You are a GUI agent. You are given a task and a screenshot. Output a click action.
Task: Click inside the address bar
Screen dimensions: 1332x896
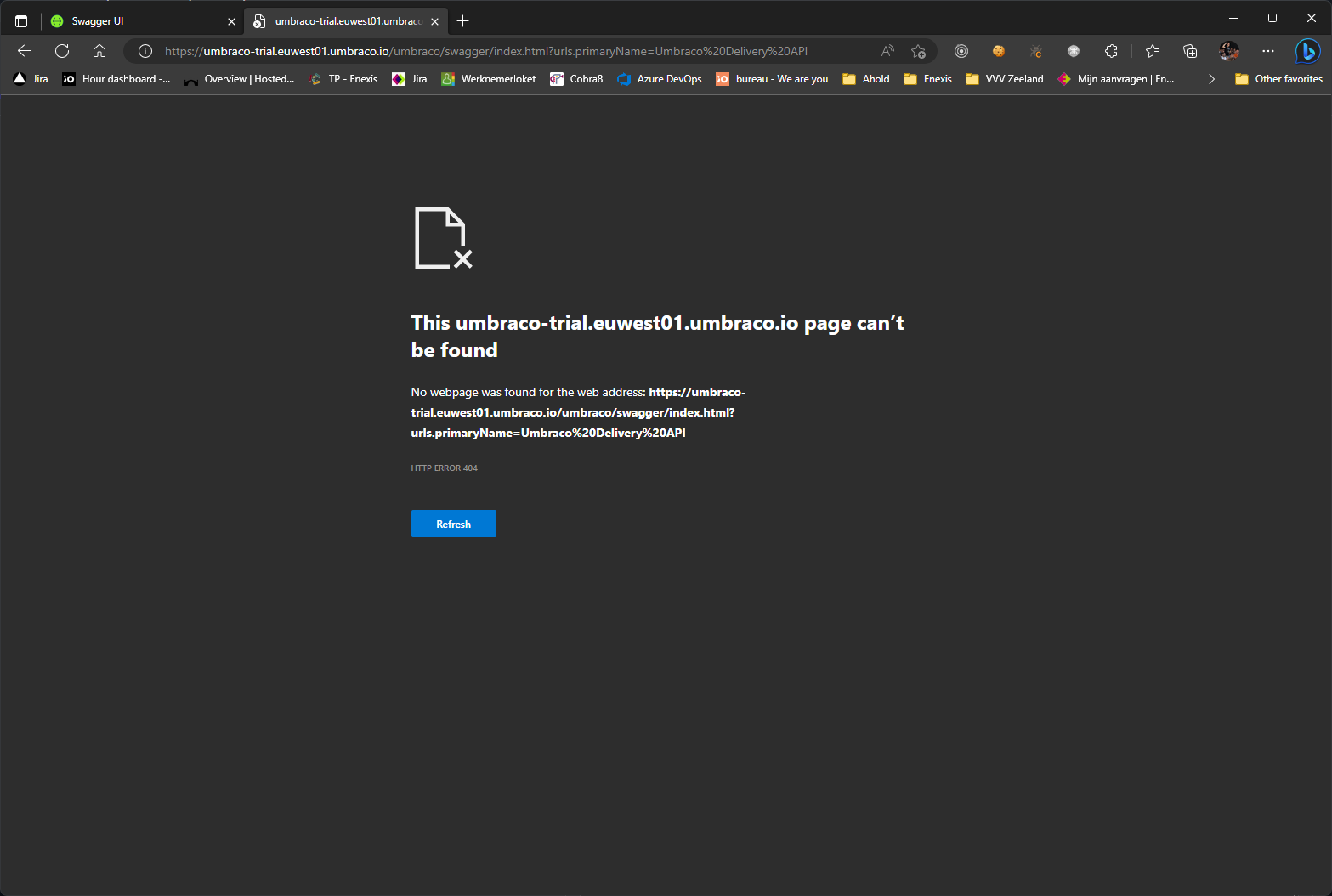tap(510, 51)
